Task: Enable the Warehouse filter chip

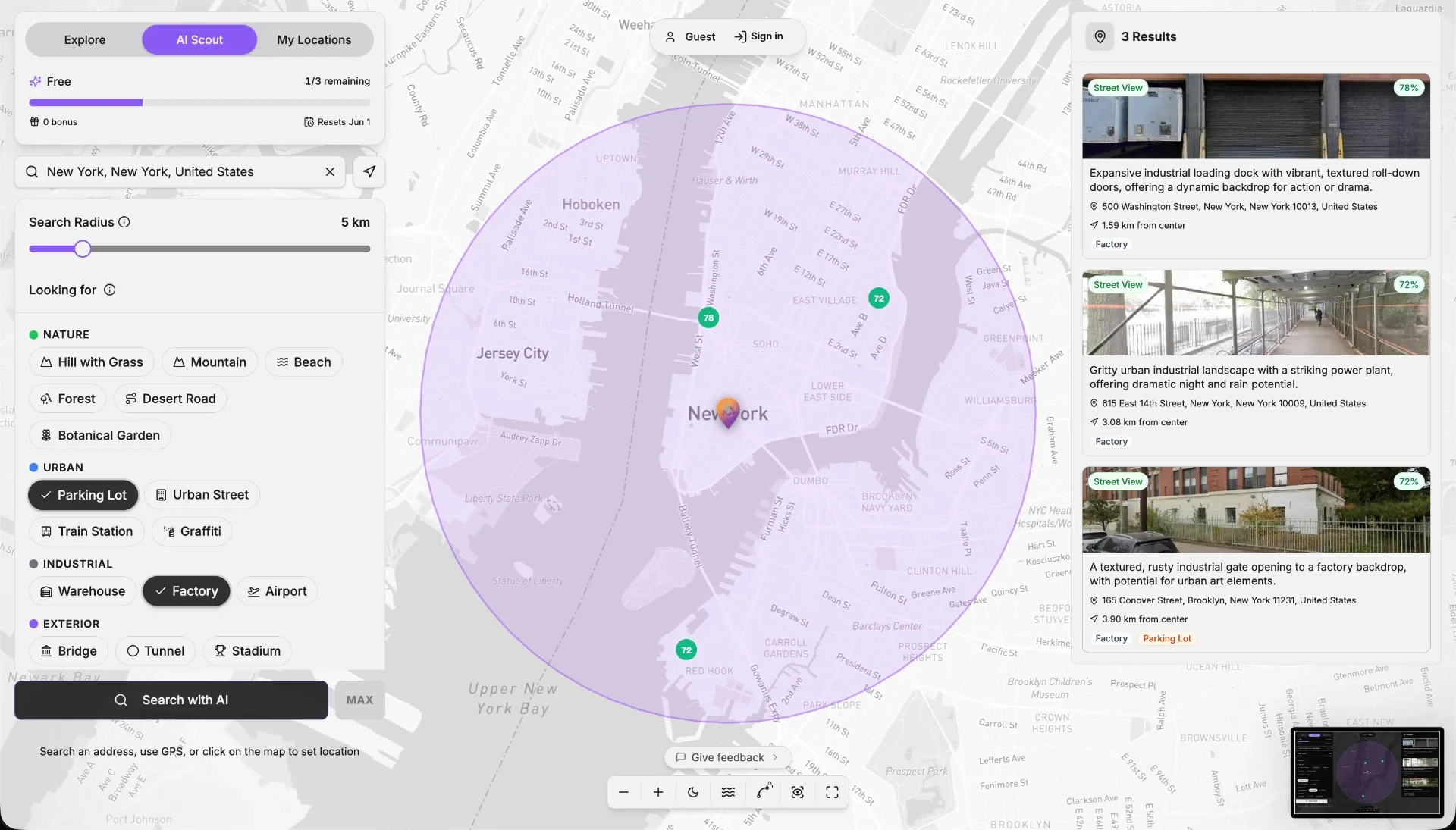Action: point(83,591)
